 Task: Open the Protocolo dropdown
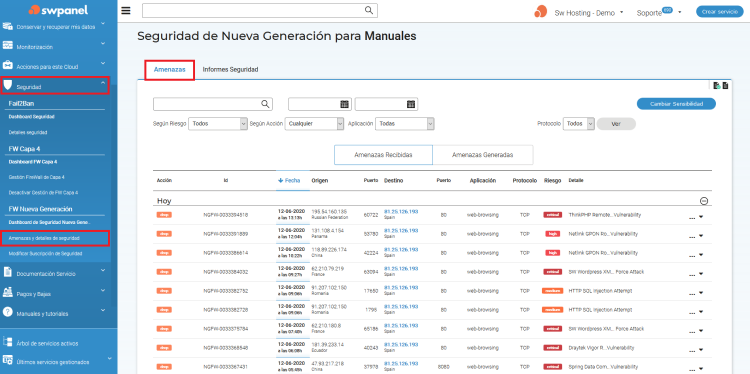click(579, 123)
